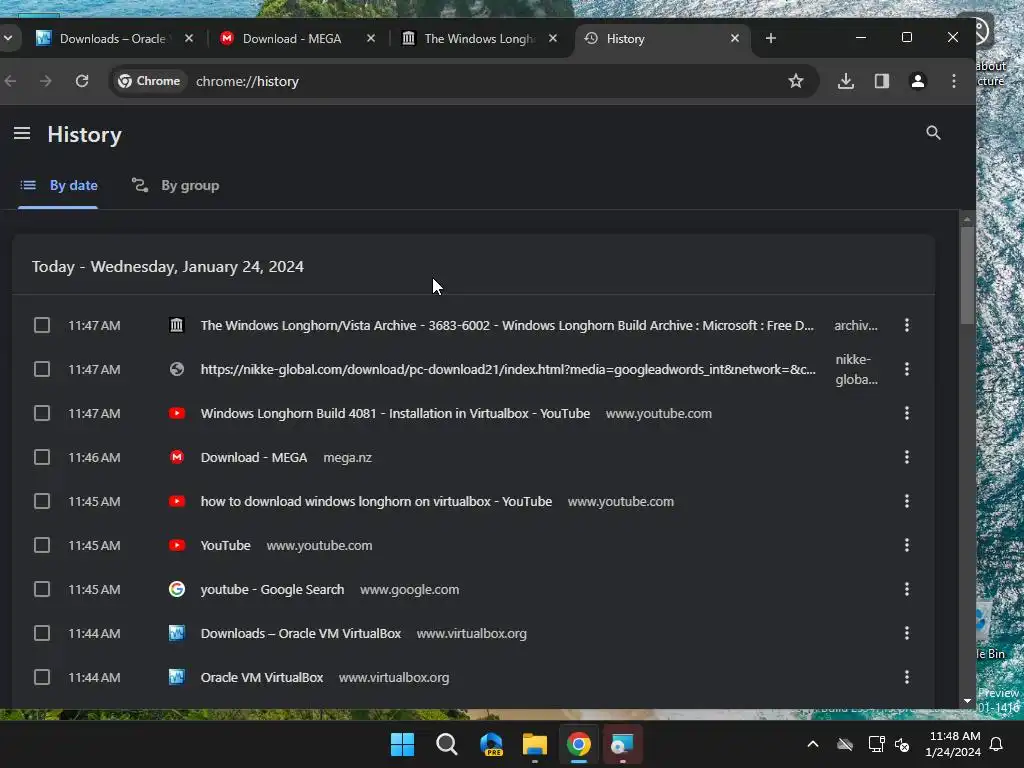Open actions menu for Download - MEGA entry
Viewport: 1024px width, 768px height.
(x=906, y=457)
